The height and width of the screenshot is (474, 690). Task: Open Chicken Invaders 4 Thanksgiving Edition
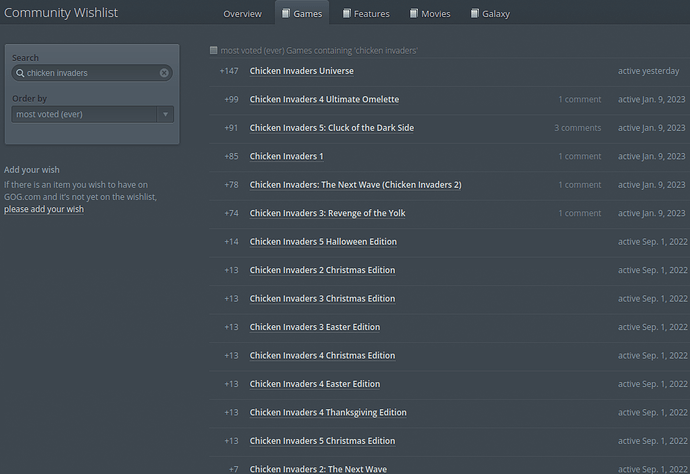328,412
